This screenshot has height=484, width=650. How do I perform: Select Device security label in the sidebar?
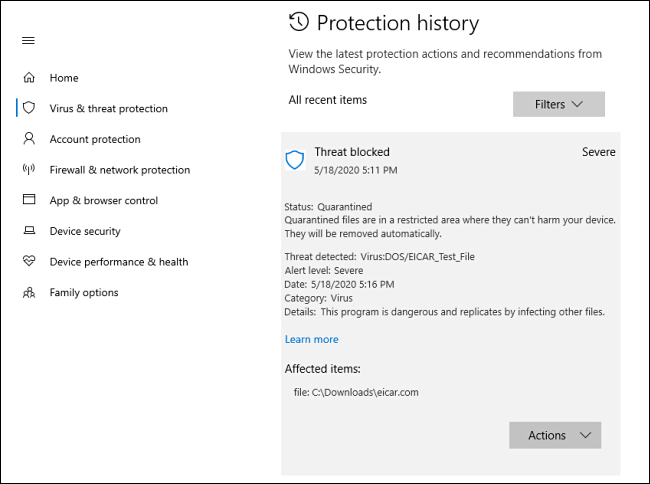click(85, 231)
